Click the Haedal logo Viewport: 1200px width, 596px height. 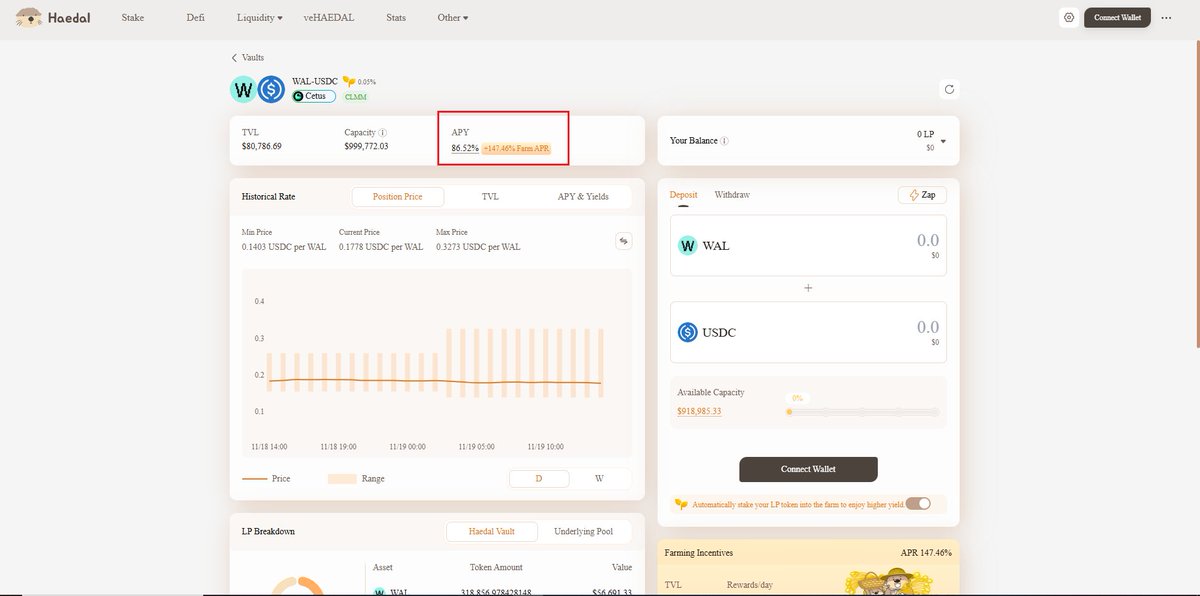53,18
